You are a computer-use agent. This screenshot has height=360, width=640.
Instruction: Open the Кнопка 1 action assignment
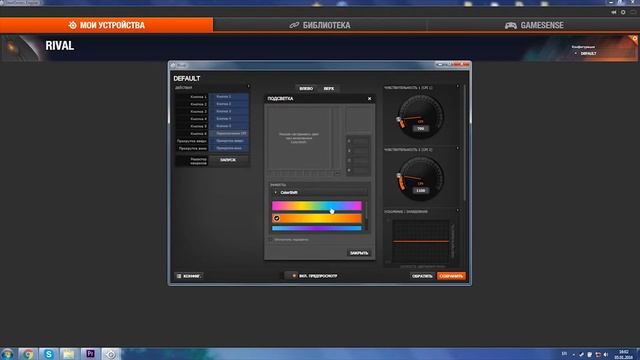pyautogui.click(x=229, y=97)
